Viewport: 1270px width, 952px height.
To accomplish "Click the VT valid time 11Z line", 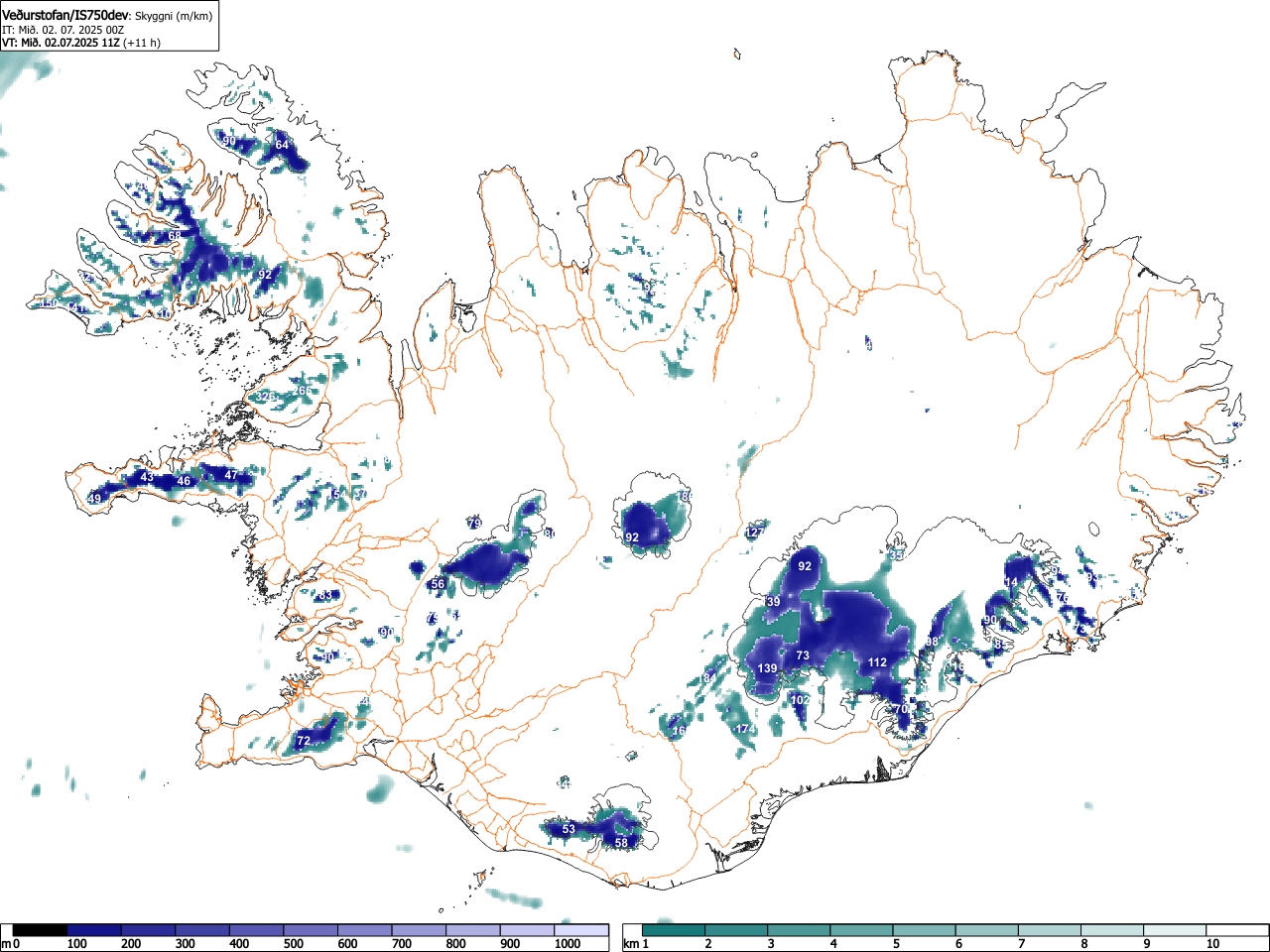I will click(x=81, y=43).
